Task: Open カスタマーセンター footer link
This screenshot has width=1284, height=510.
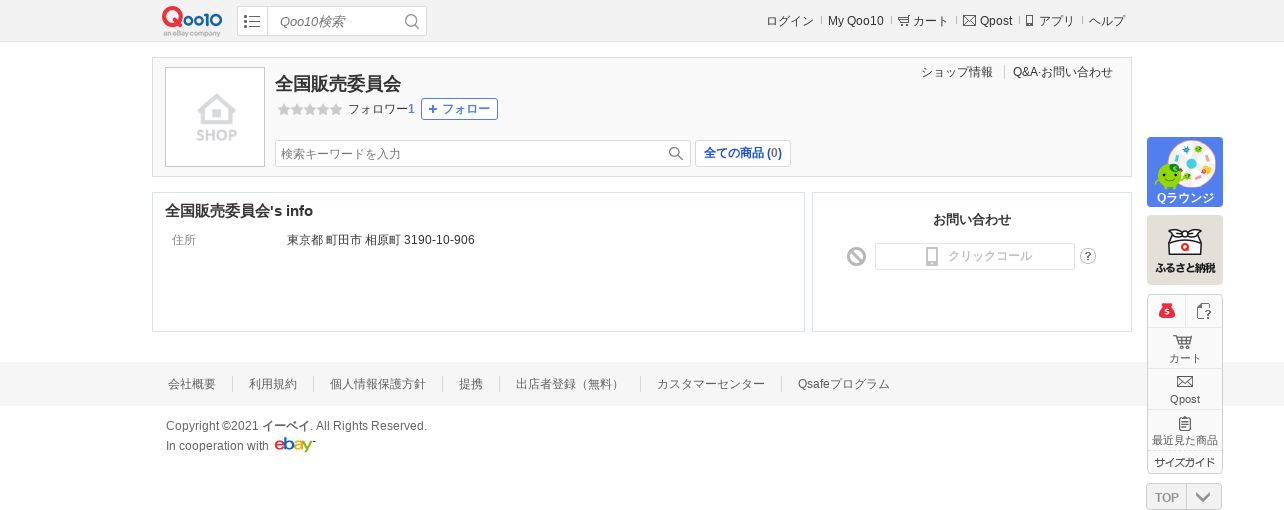Action: coord(711,384)
